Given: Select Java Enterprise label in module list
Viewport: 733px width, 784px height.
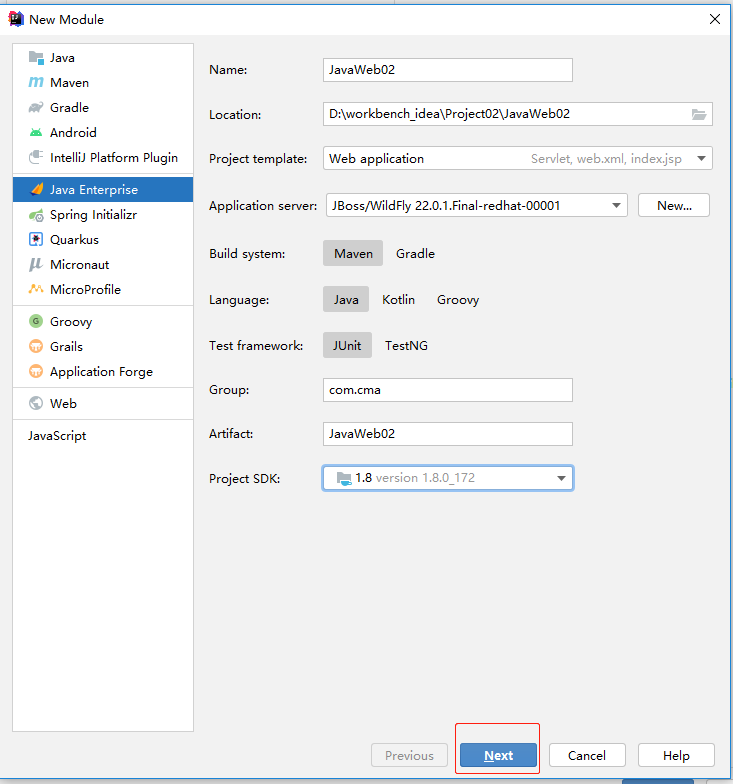Looking at the screenshot, I should (94, 190).
